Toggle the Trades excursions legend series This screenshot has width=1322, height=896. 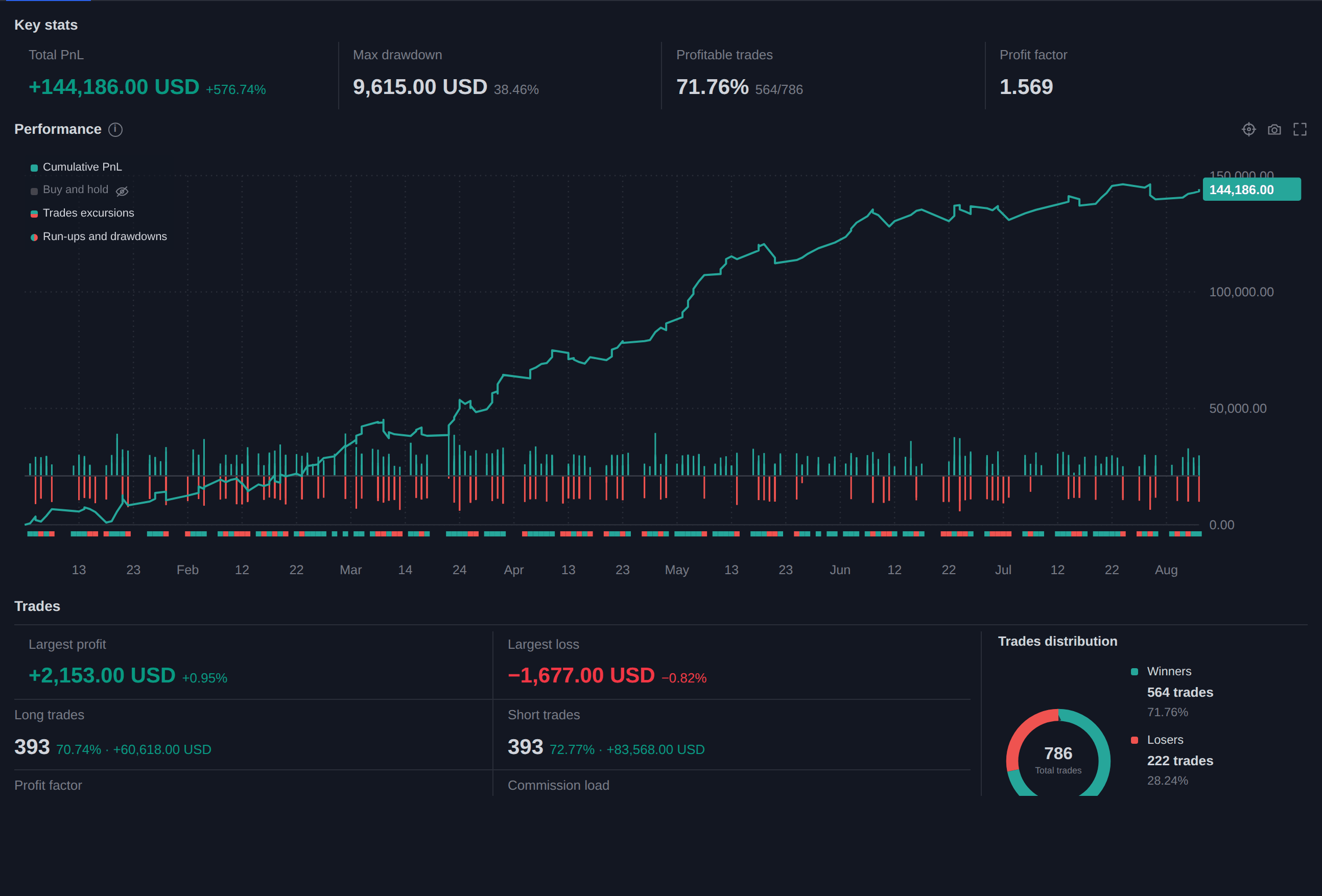coord(82,213)
